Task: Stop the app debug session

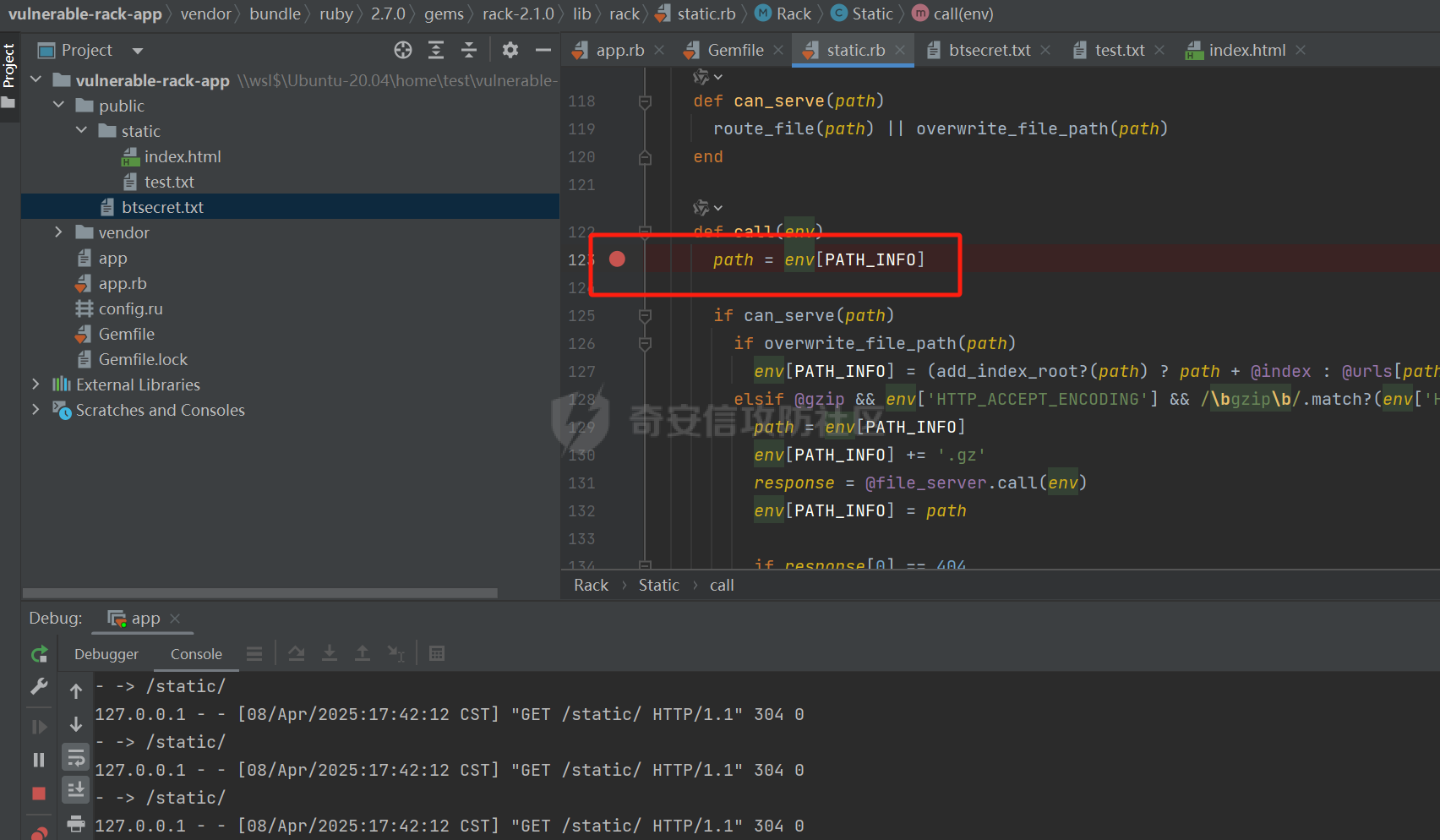Action: coord(39,794)
